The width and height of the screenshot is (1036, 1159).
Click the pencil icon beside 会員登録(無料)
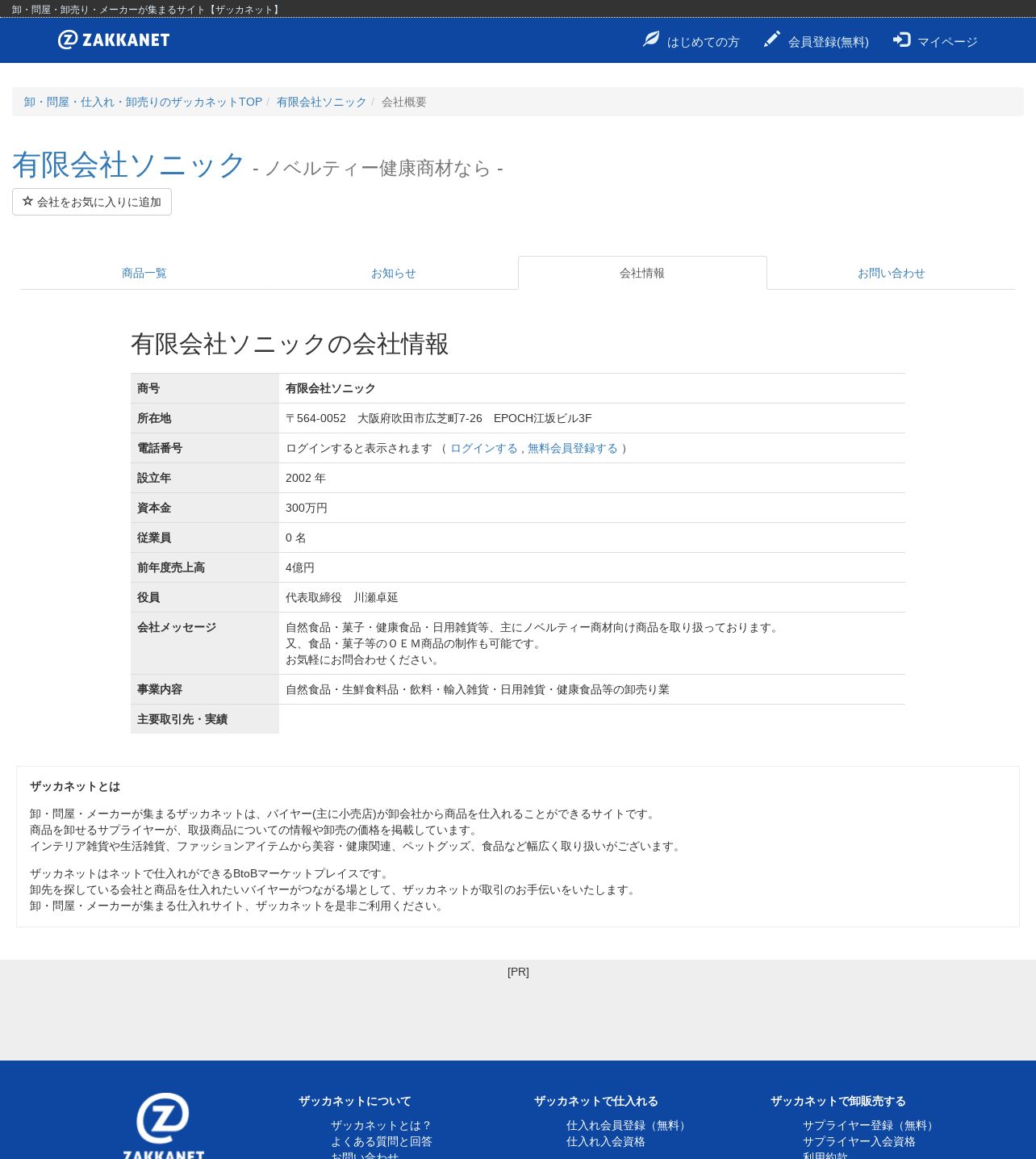(x=772, y=39)
